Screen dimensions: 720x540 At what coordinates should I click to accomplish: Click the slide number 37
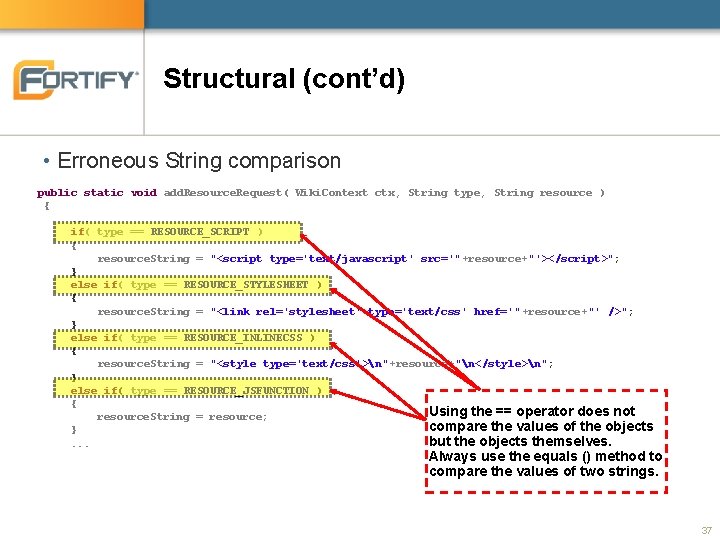tap(706, 530)
